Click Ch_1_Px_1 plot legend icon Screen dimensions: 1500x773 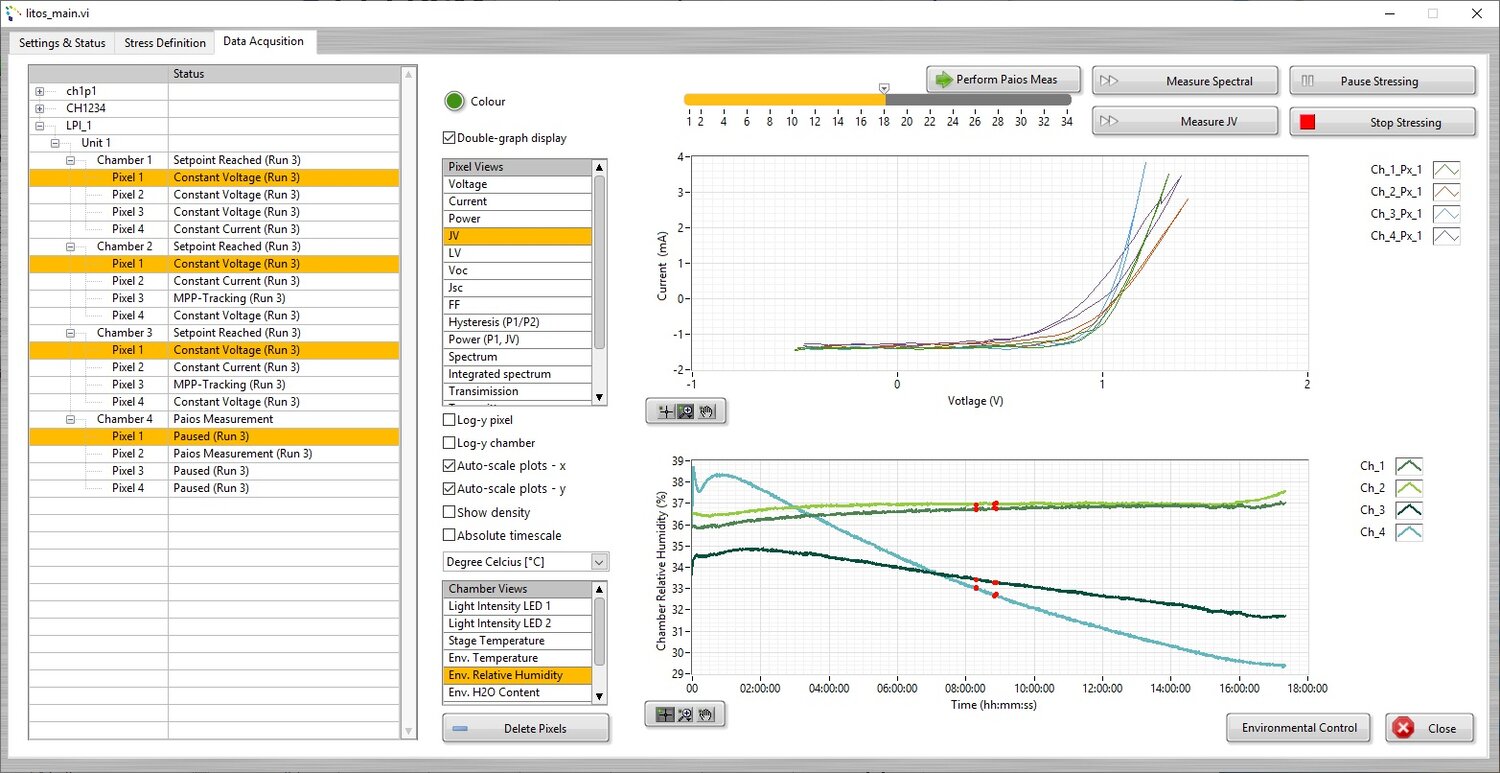[x=1446, y=170]
